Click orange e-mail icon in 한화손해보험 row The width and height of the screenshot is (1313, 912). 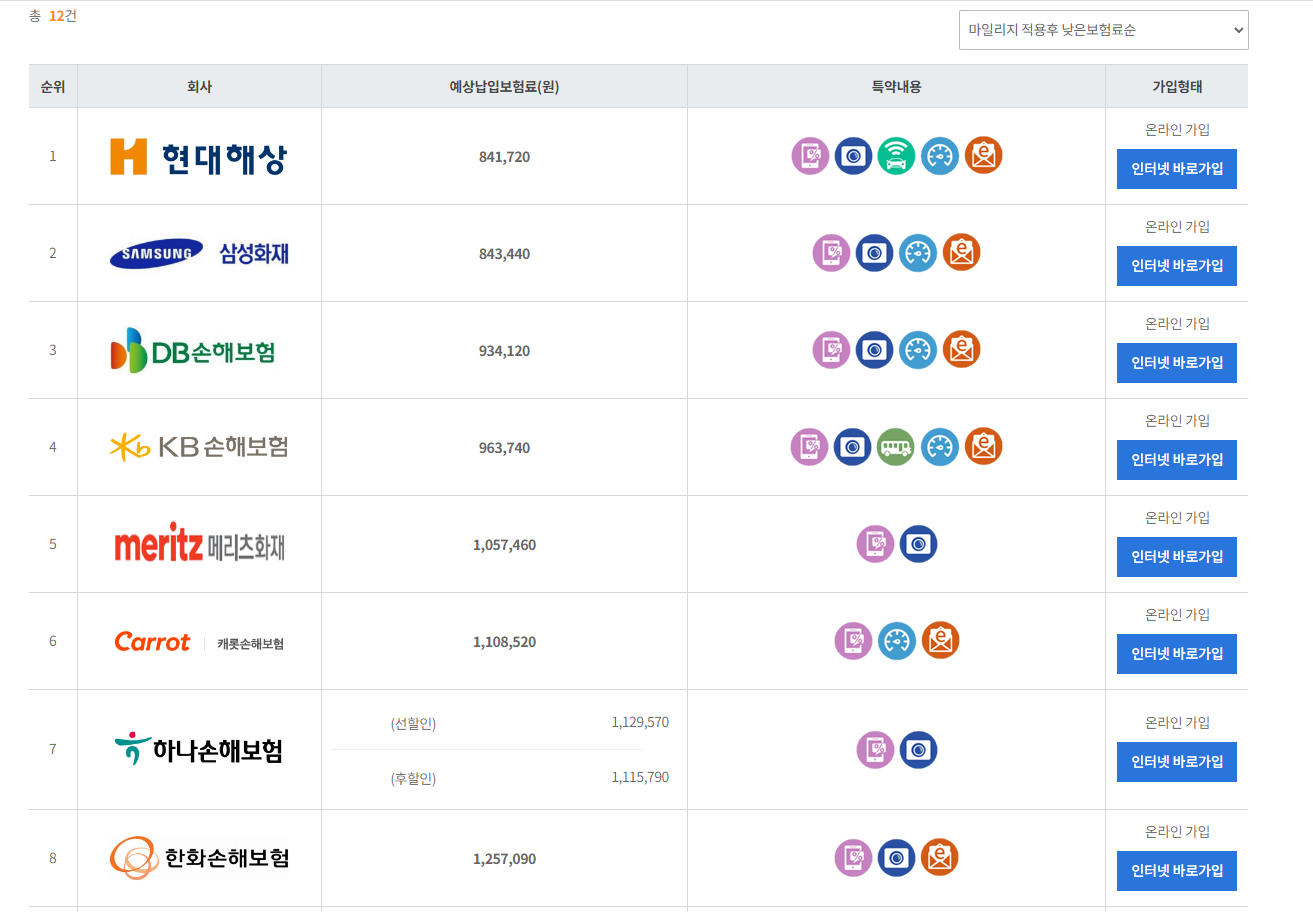[940, 857]
